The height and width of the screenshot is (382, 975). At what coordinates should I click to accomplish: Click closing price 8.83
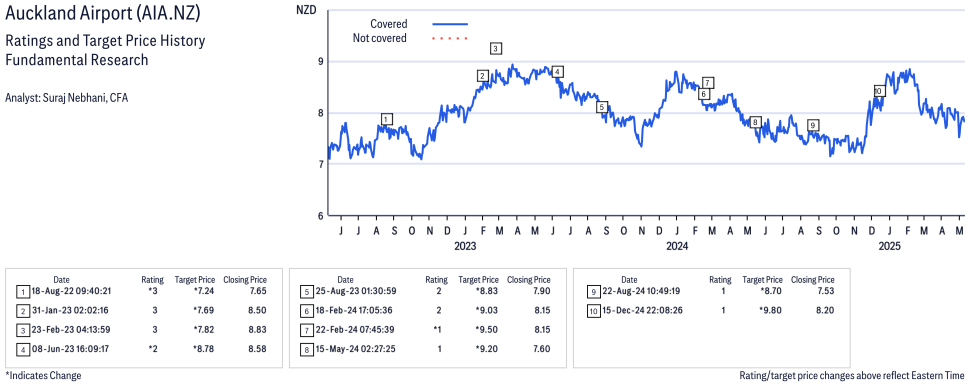point(257,330)
